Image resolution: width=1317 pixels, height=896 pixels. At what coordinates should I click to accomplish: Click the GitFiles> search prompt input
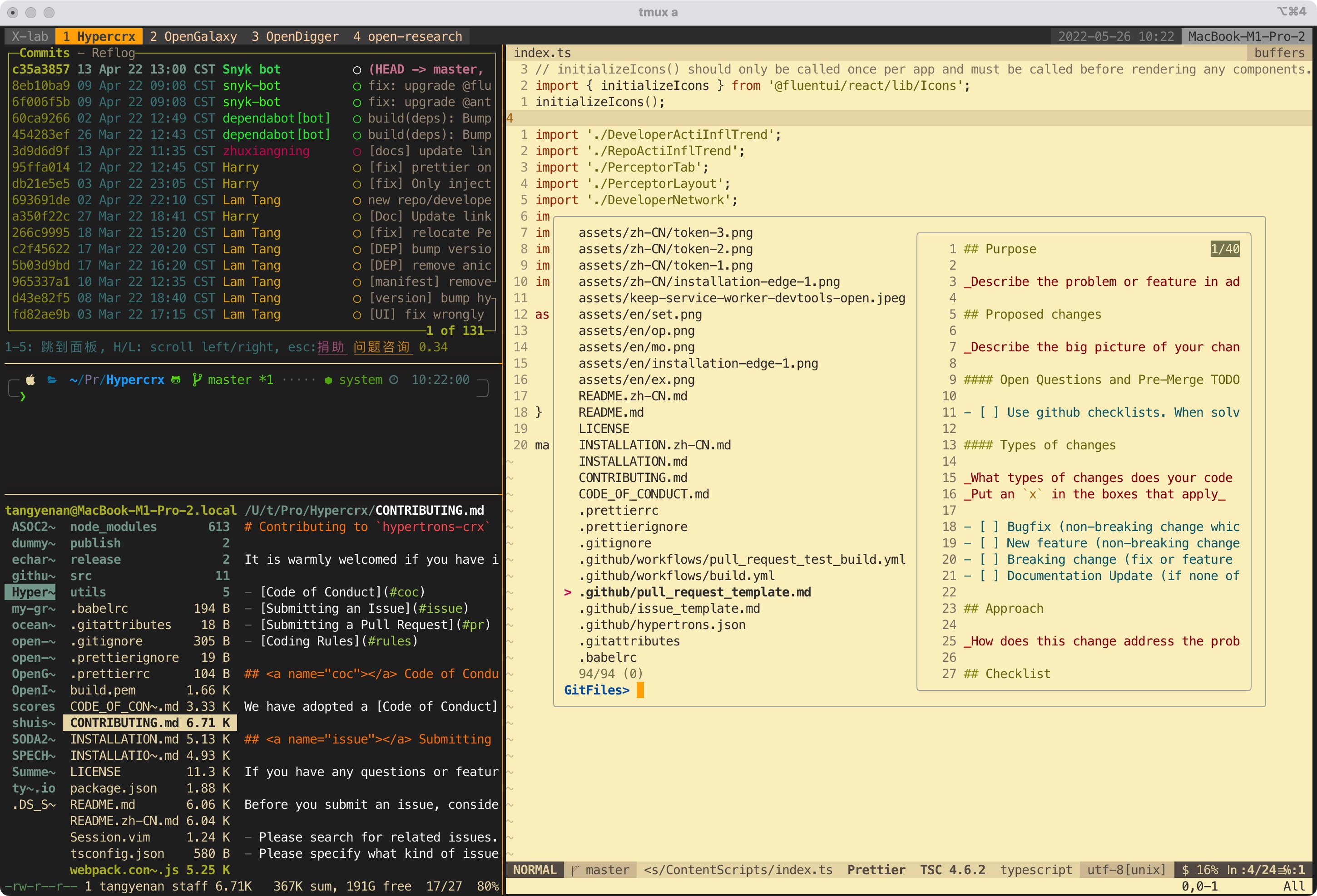click(x=640, y=690)
